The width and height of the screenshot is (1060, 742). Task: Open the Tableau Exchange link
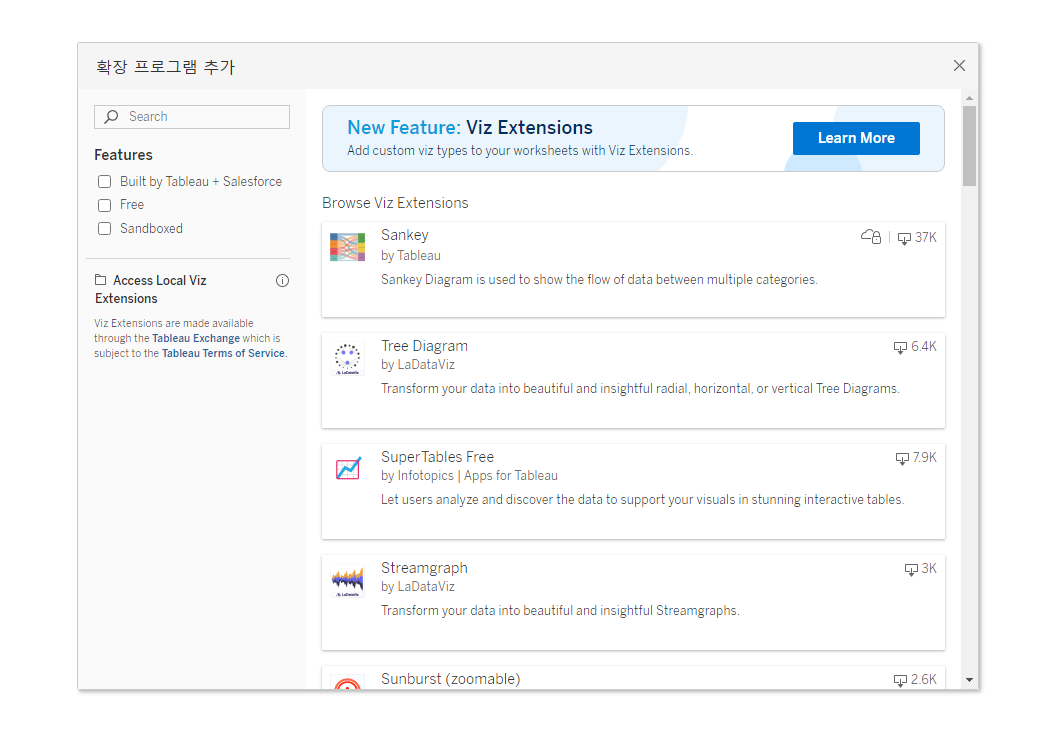(196, 338)
